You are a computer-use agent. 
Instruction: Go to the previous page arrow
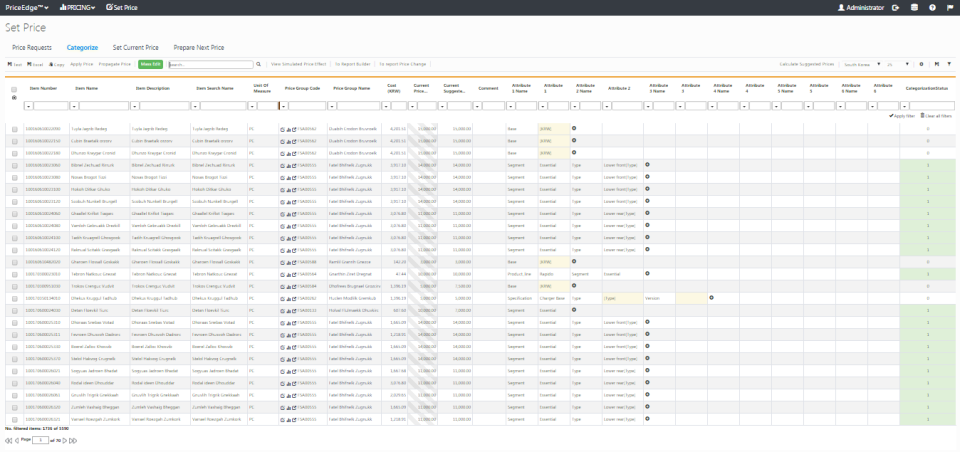point(17,440)
